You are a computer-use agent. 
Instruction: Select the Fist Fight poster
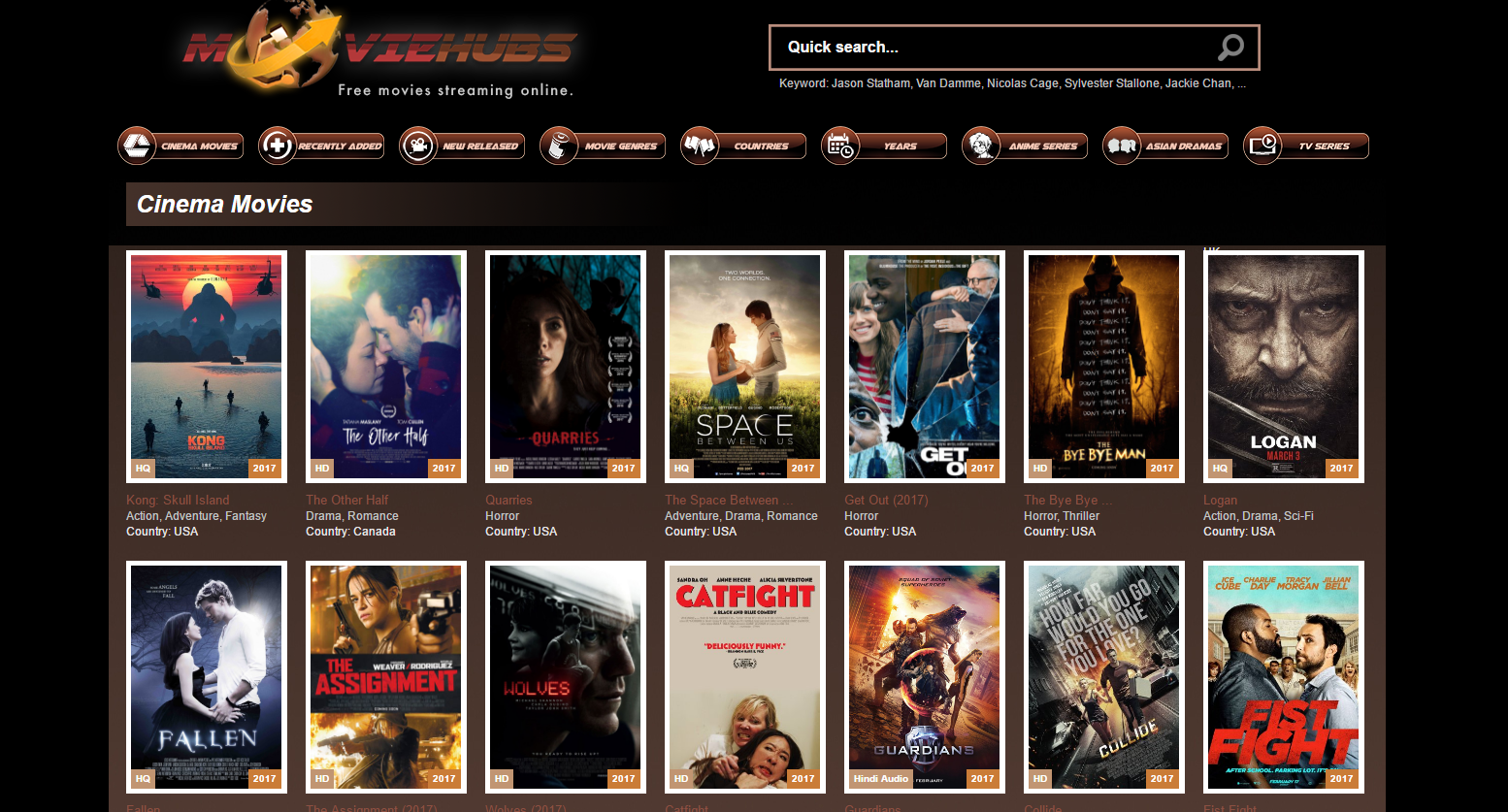coord(1284,677)
